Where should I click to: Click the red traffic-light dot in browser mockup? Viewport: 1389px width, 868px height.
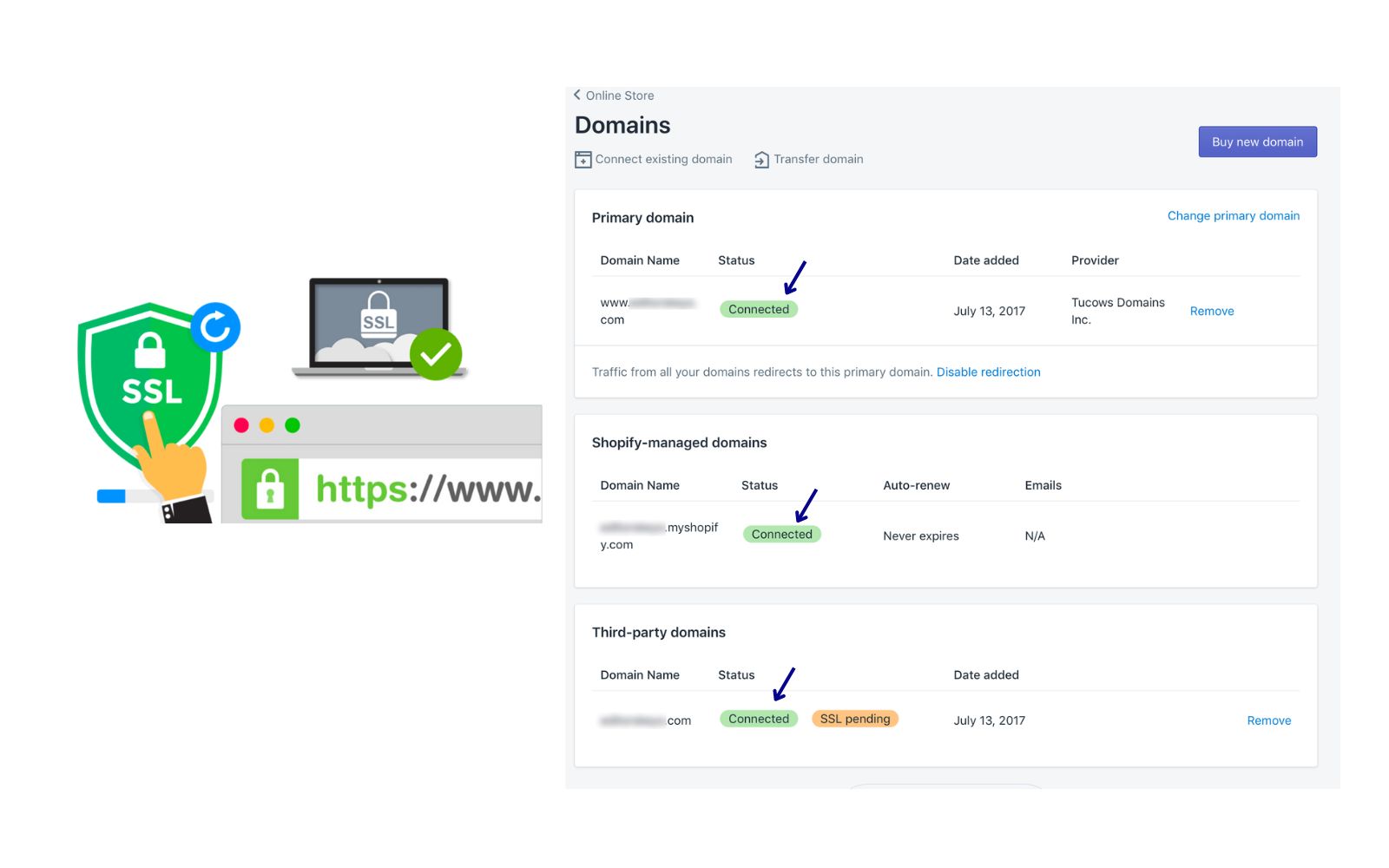pos(240,425)
